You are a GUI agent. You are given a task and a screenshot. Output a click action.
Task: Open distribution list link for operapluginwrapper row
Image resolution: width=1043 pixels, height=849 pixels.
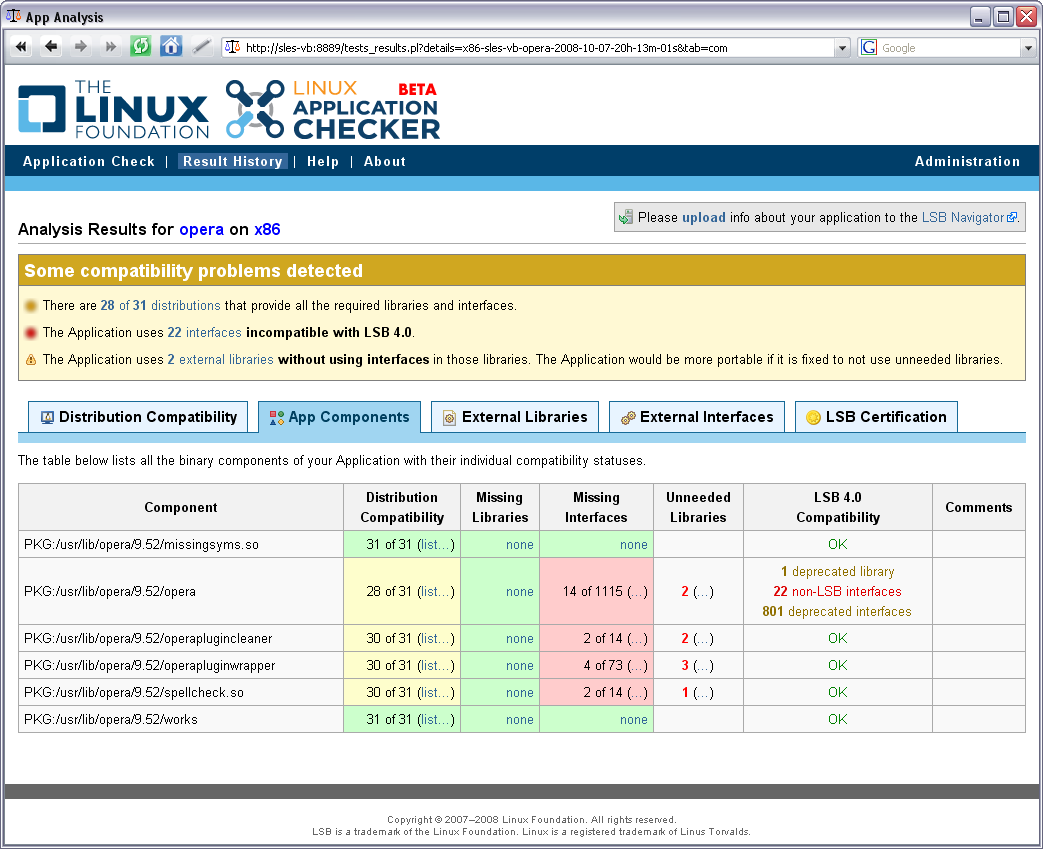pos(436,665)
